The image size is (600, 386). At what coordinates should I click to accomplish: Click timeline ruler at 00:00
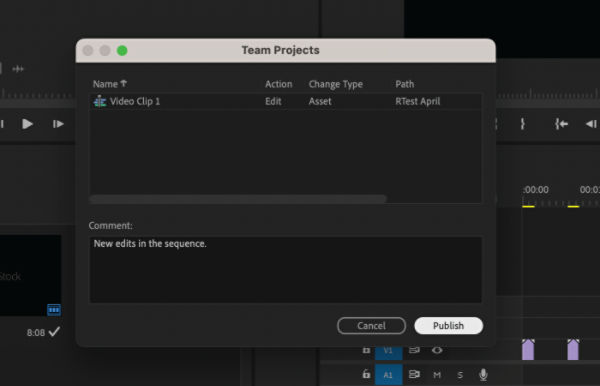point(536,190)
